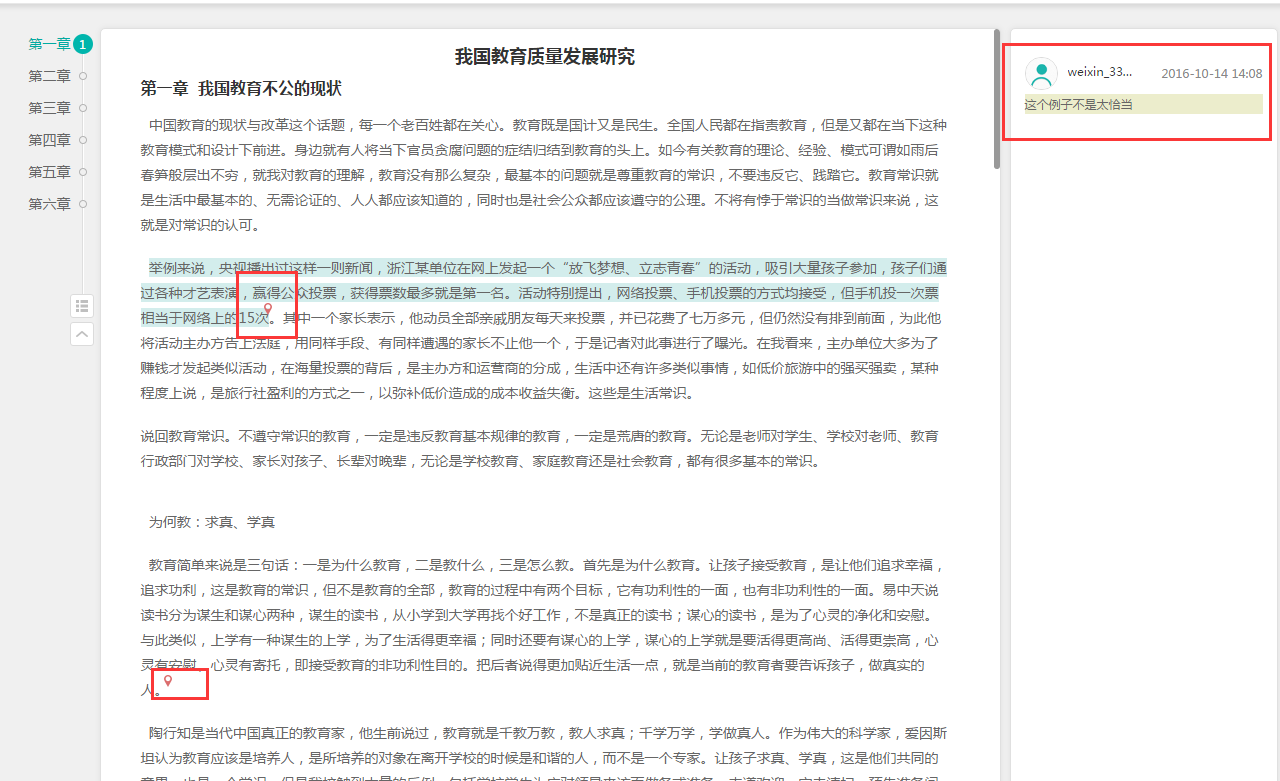The height and width of the screenshot is (781, 1280).
Task: Navigate to 第六章 in the chapter list
Action: coord(49,204)
